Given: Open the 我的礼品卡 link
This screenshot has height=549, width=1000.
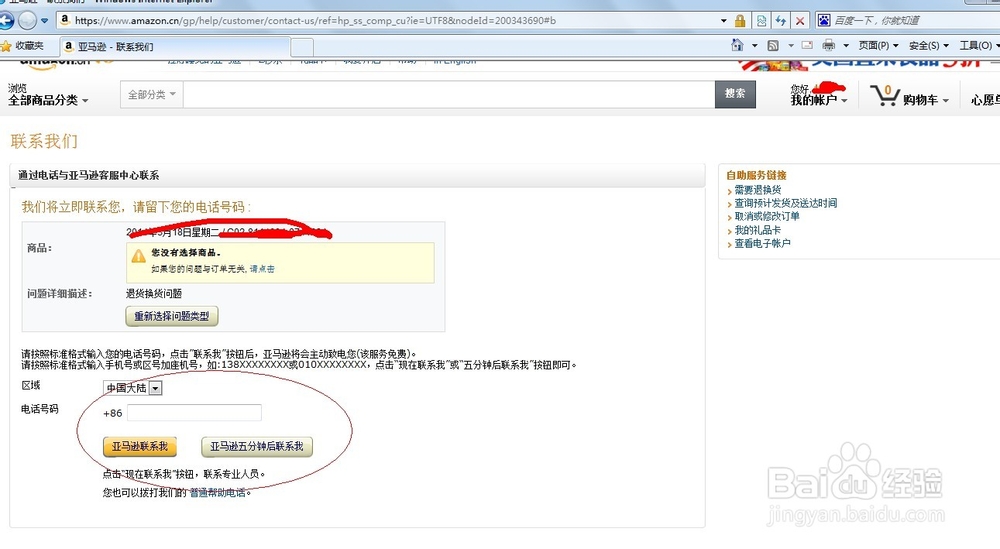Looking at the screenshot, I should click(x=757, y=230).
